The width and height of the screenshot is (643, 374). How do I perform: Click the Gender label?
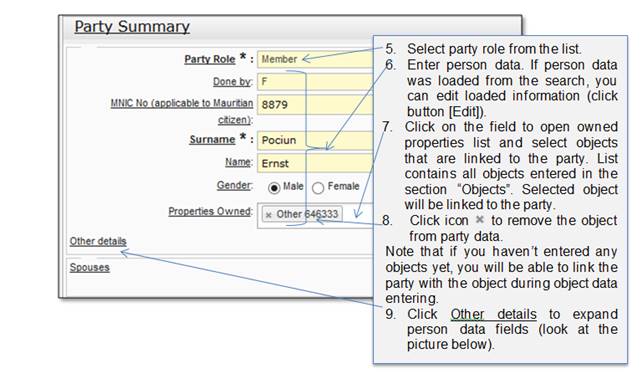234,185
